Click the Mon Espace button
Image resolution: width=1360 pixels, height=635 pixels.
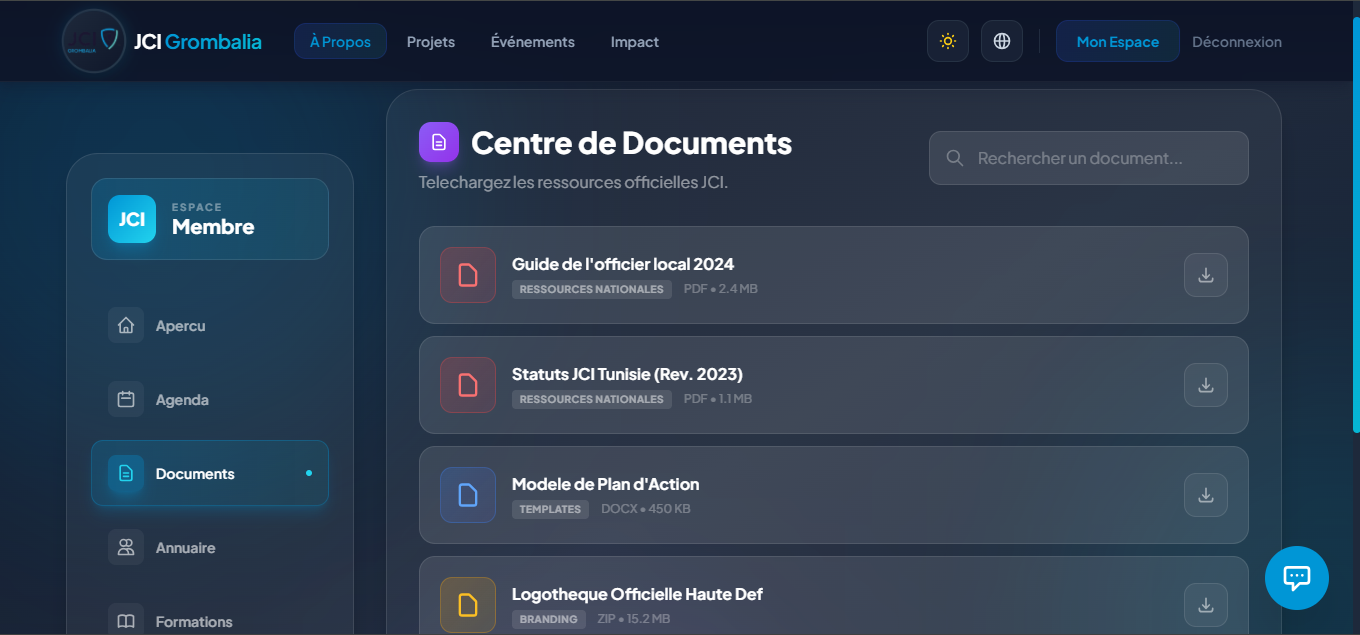click(x=1118, y=42)
